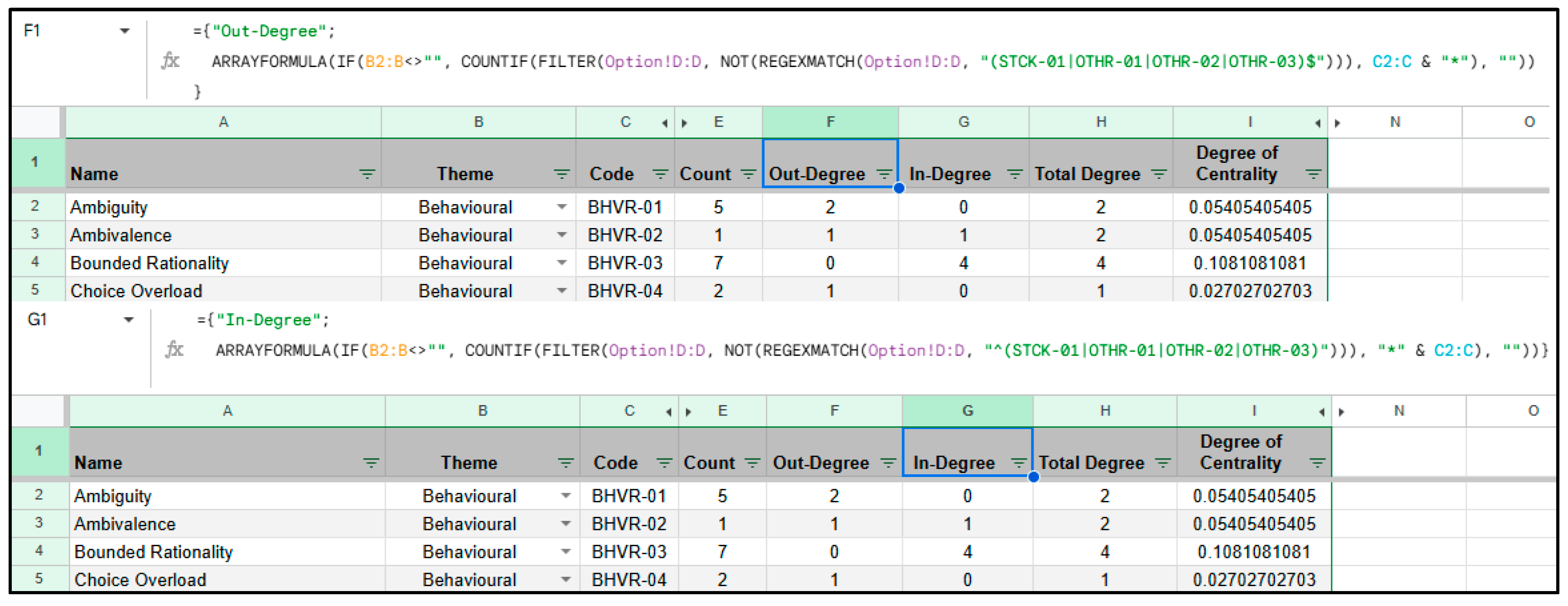
Task: Open Degree of Centrality filter in bottom table
Action: [1317, 463]
